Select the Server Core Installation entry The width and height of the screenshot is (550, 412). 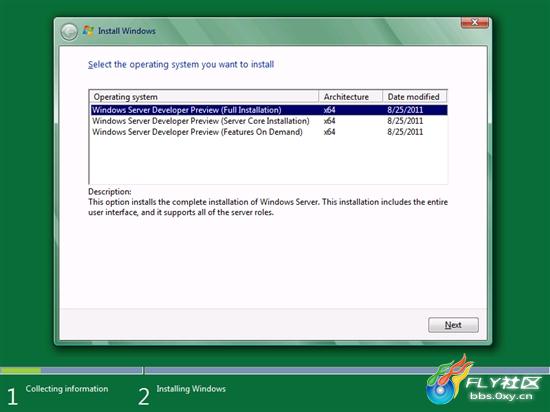269,121
